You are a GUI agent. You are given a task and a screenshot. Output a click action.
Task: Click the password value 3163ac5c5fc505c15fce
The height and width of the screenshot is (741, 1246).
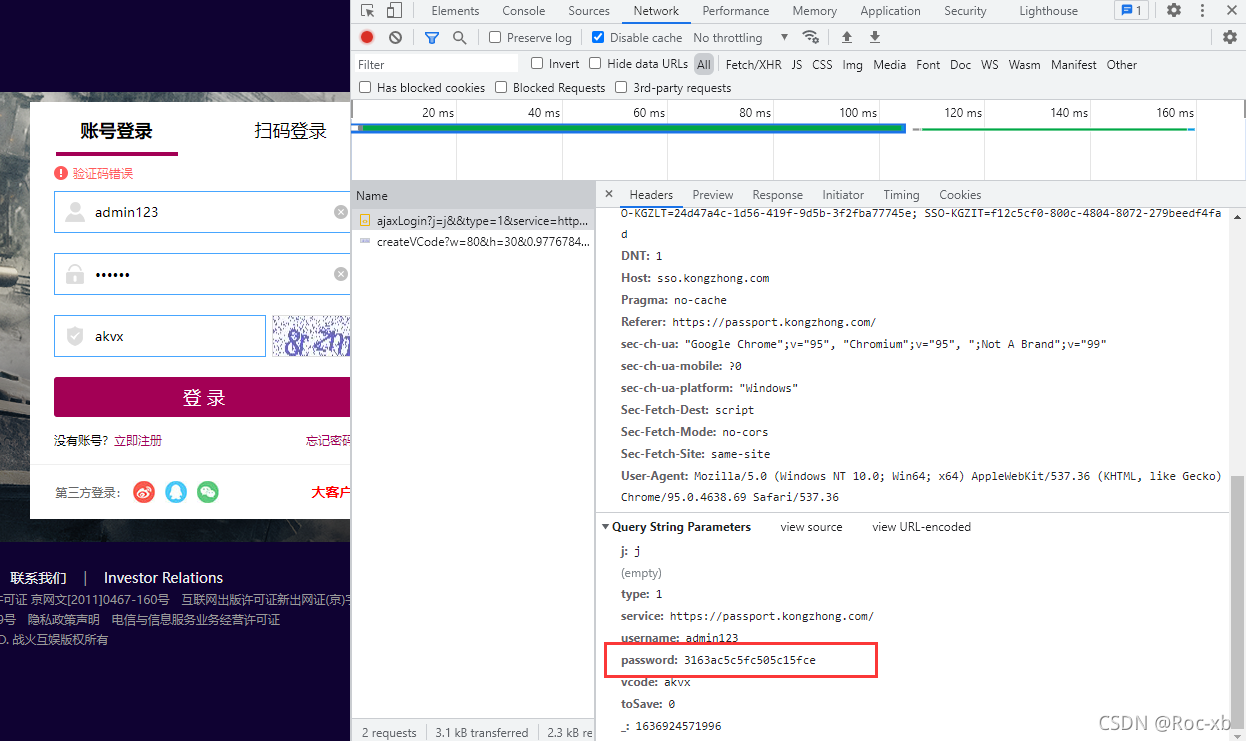tap(749, 660)
